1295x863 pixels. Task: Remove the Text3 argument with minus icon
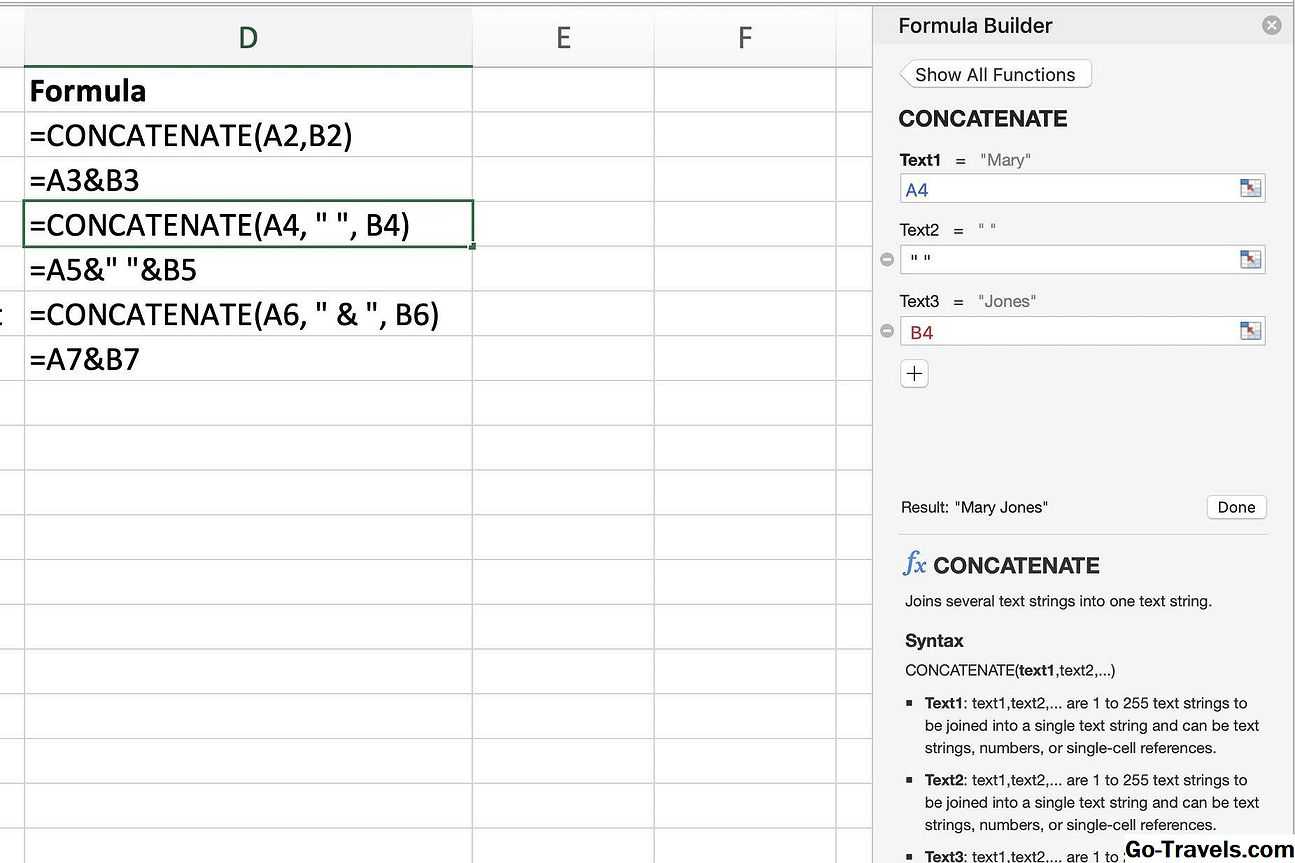(x=887, y=332)
